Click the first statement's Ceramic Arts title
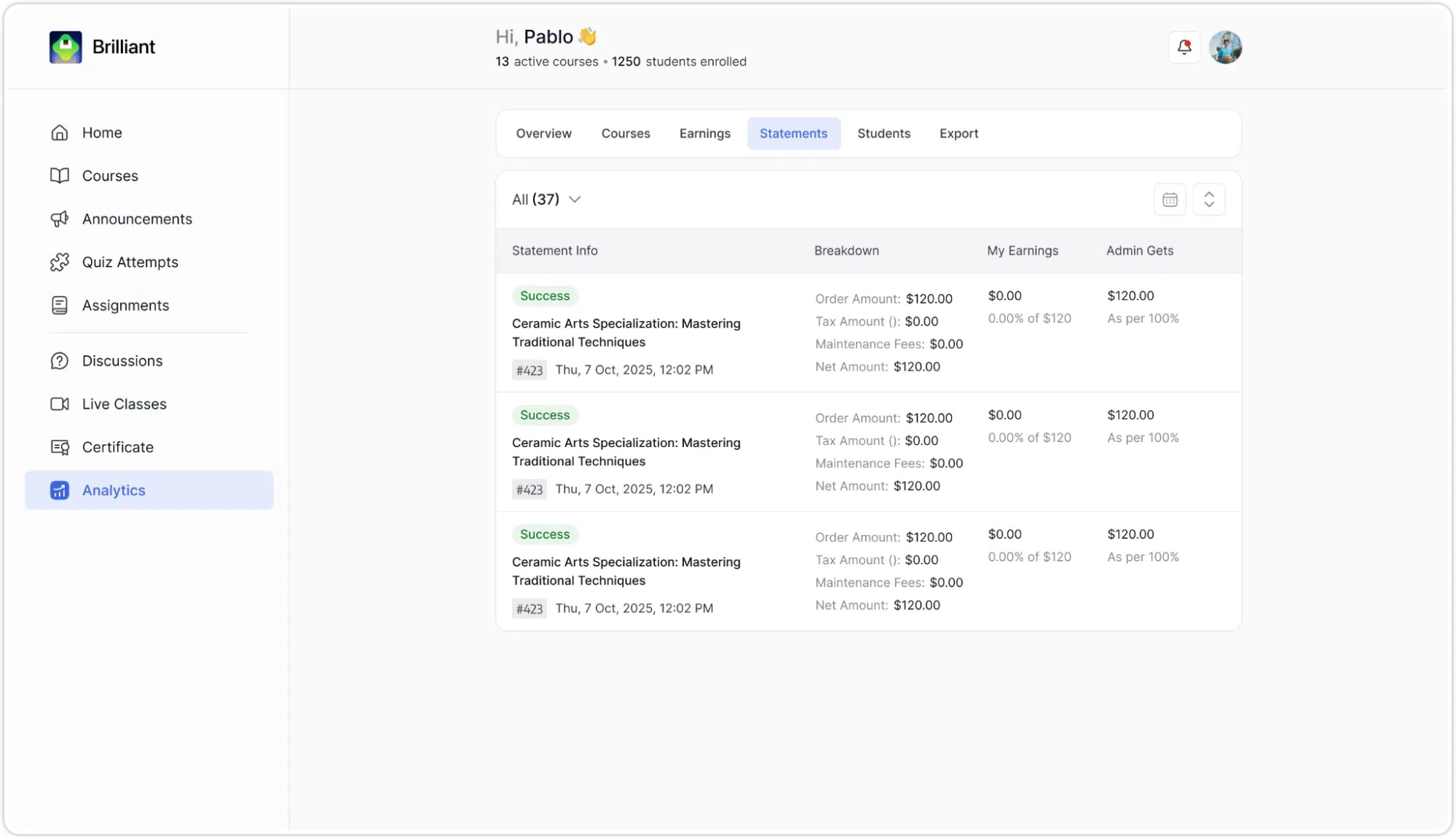This screenshot has width=1456, height=838. pos(626,333)
